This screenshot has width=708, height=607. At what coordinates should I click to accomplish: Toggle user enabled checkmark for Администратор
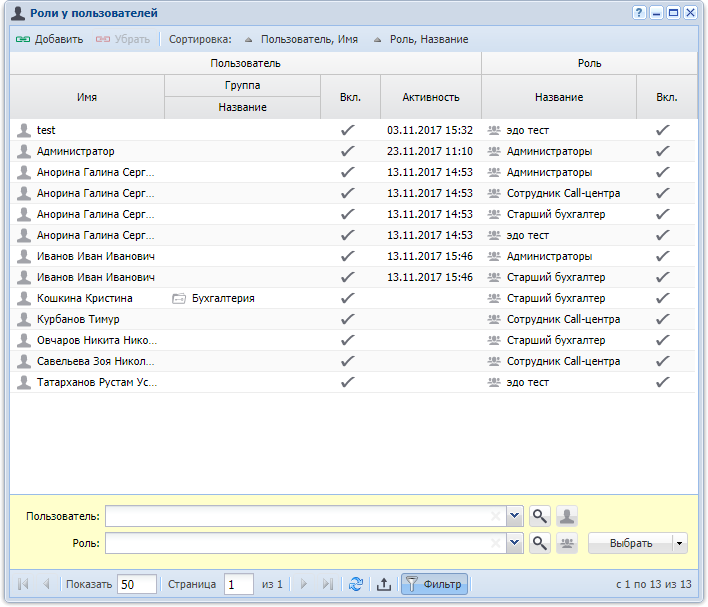348,151
